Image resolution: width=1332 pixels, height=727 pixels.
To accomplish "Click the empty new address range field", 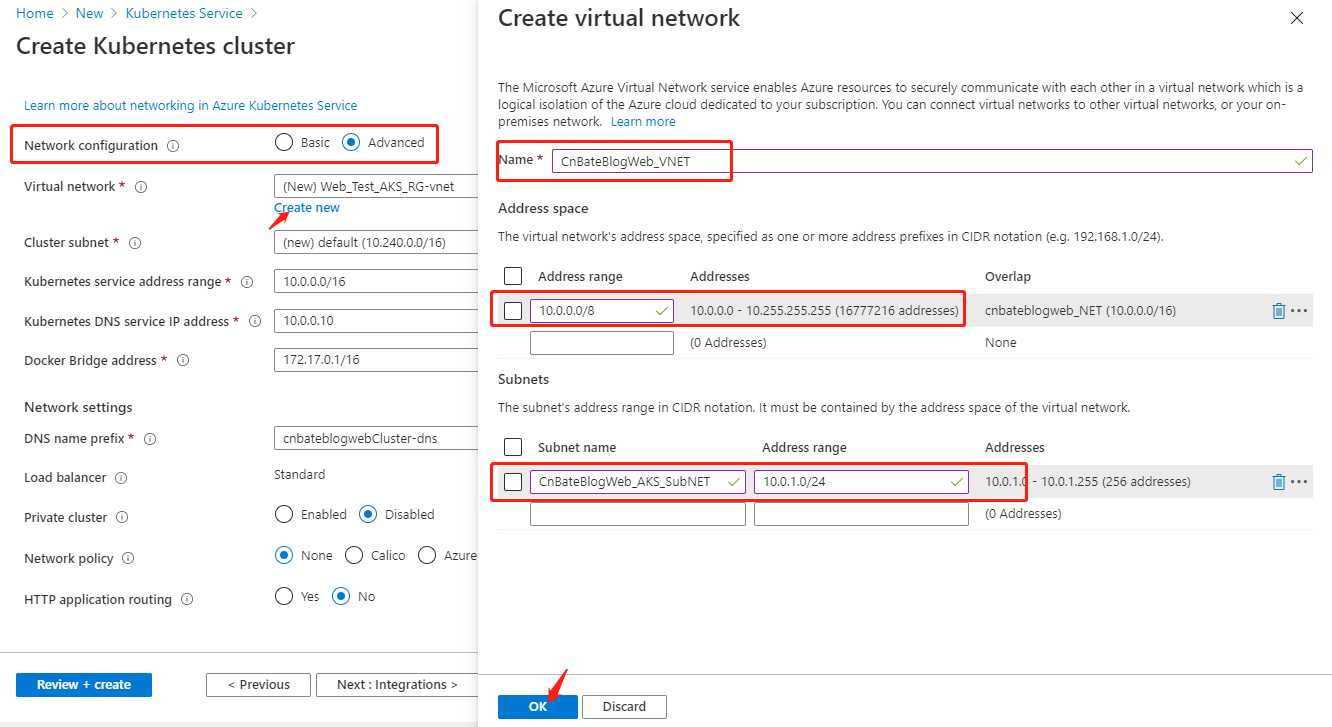I will (x=602, y=343).
